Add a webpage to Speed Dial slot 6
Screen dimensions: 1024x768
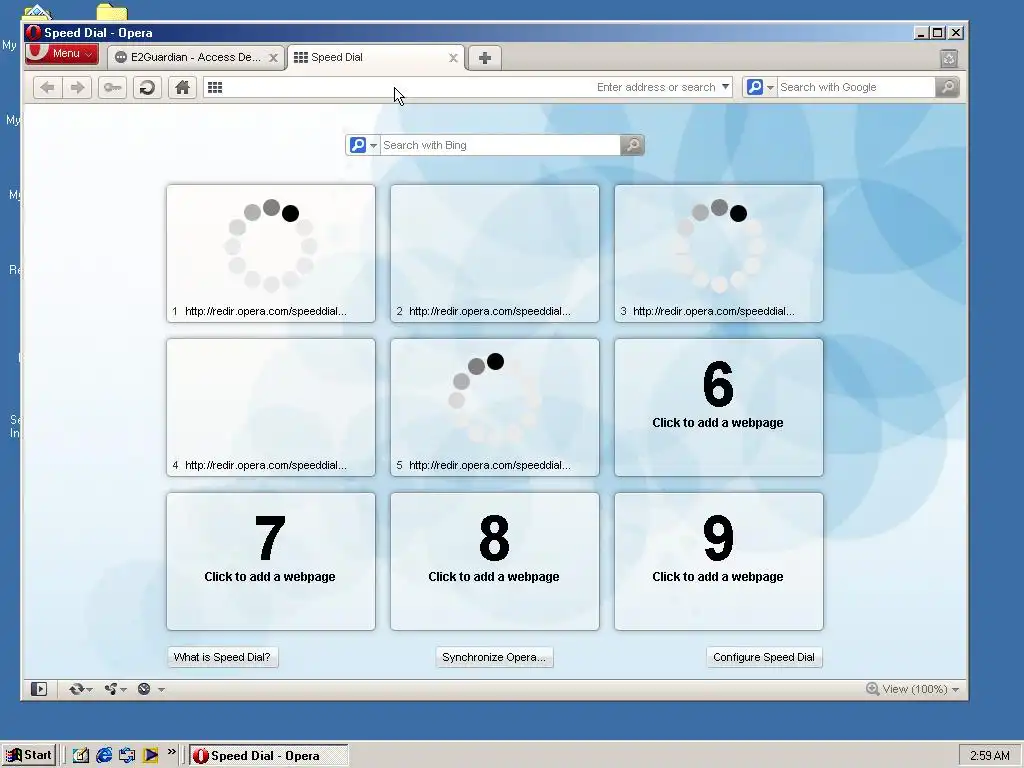point(719,408)
